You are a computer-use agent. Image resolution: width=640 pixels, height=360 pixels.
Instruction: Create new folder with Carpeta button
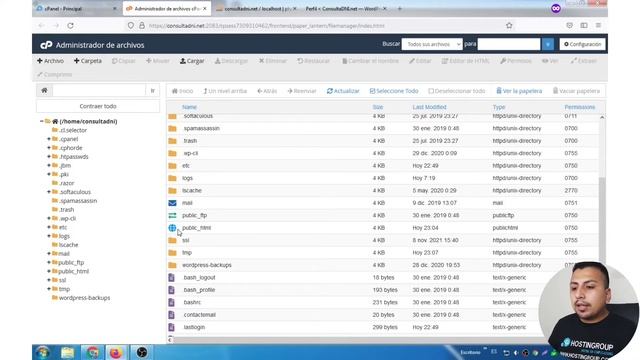click(88, 61)
